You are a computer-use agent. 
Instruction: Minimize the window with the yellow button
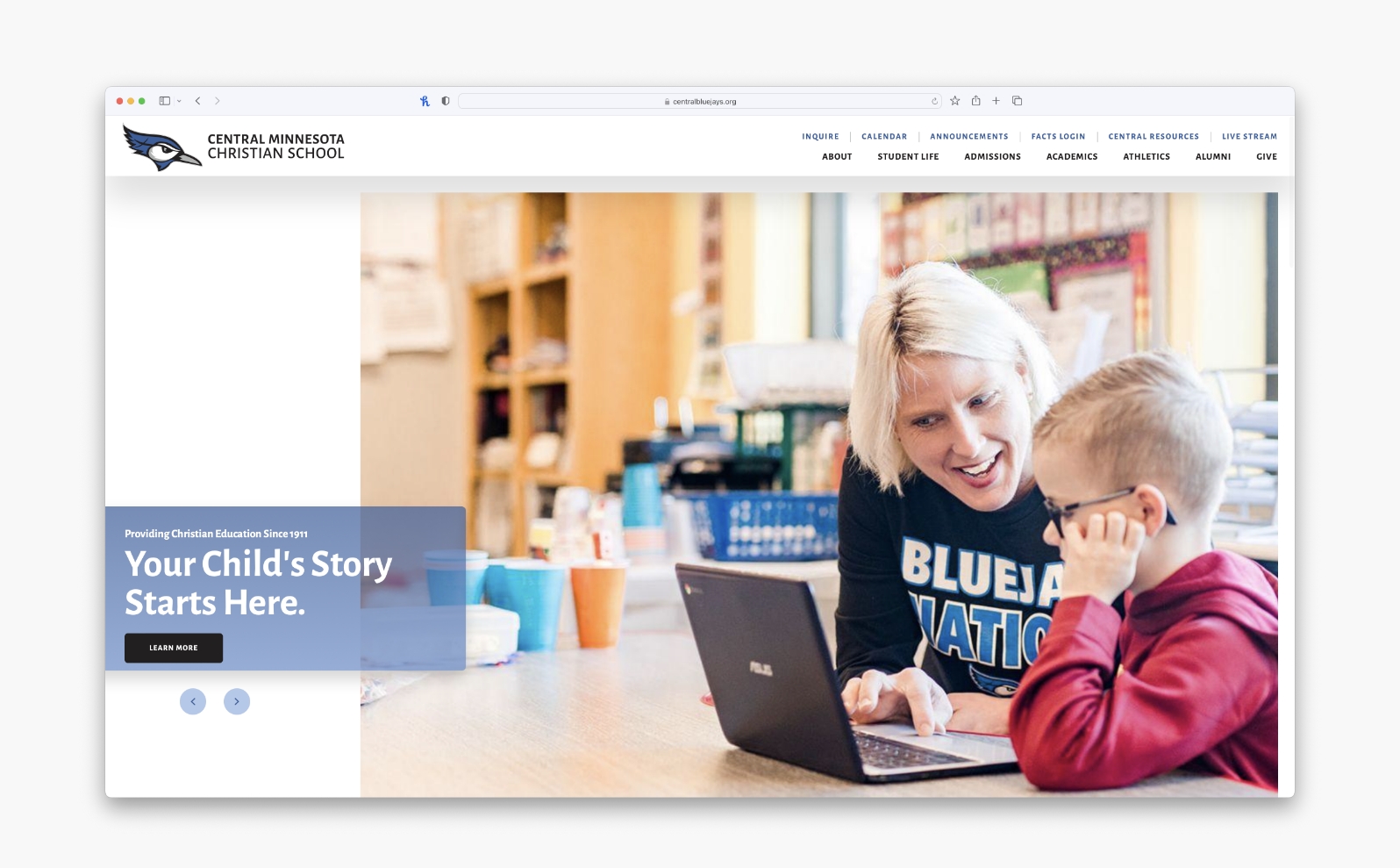point(131,101)
